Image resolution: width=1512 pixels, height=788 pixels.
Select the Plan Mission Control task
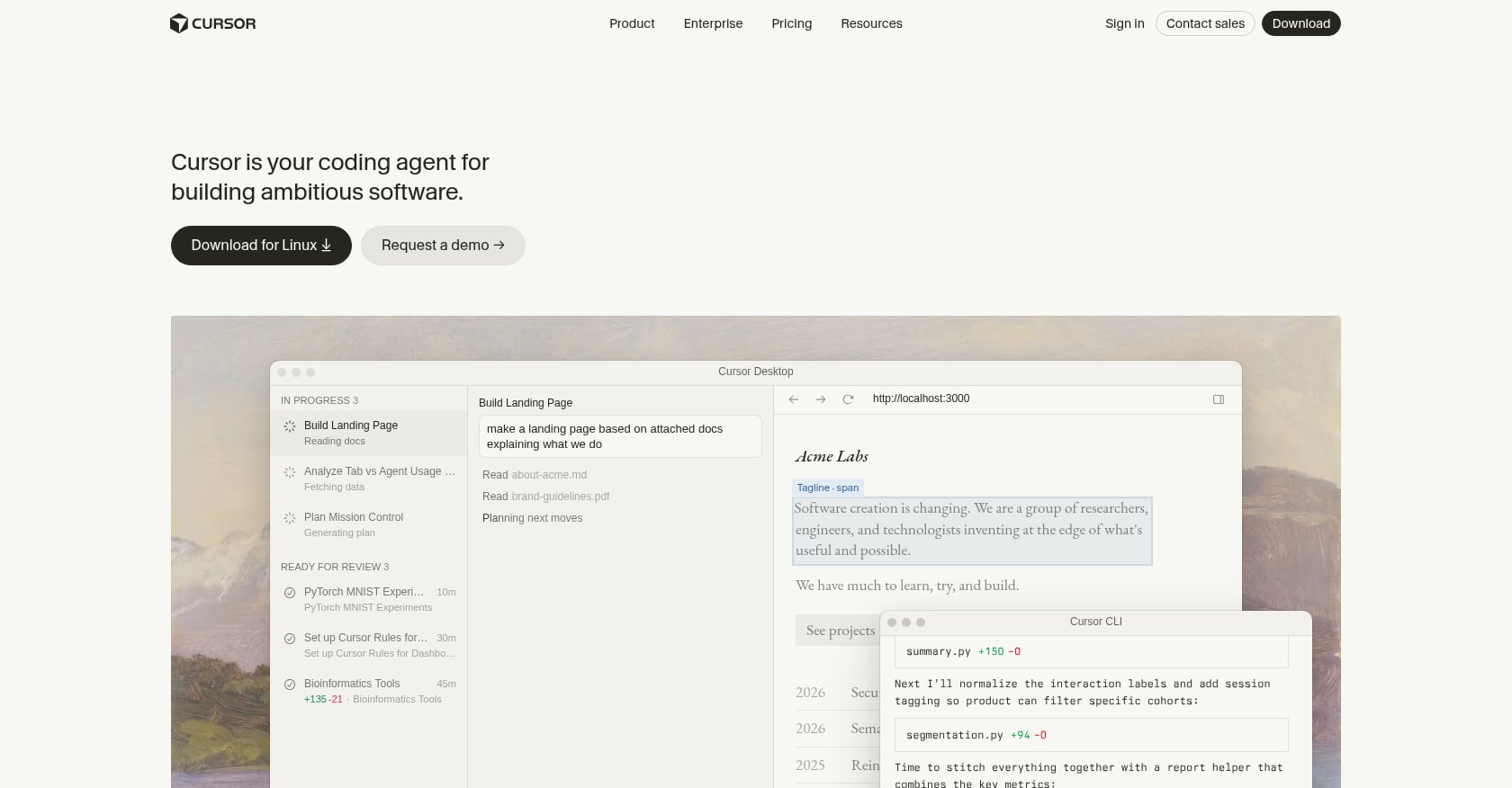click(369, 524)
